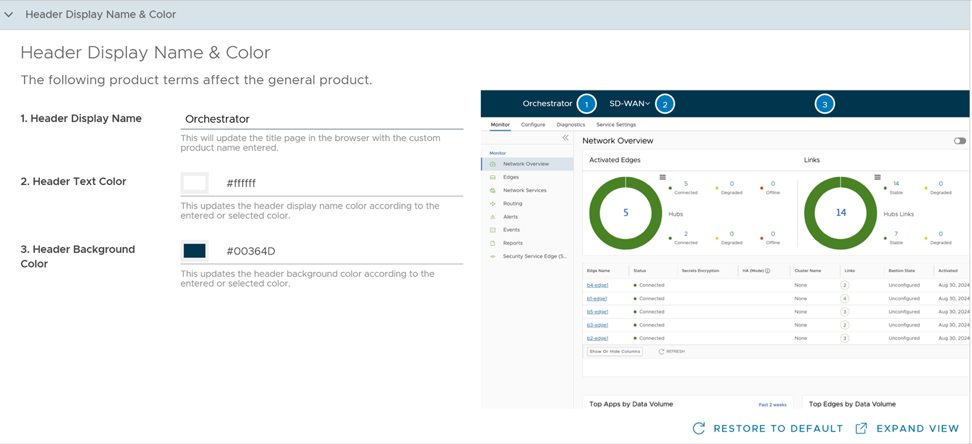Collapse the sidebar with the double chevron
Viewport: 972px width, 444px height.
pyautogui.click(x=565, y=138)
